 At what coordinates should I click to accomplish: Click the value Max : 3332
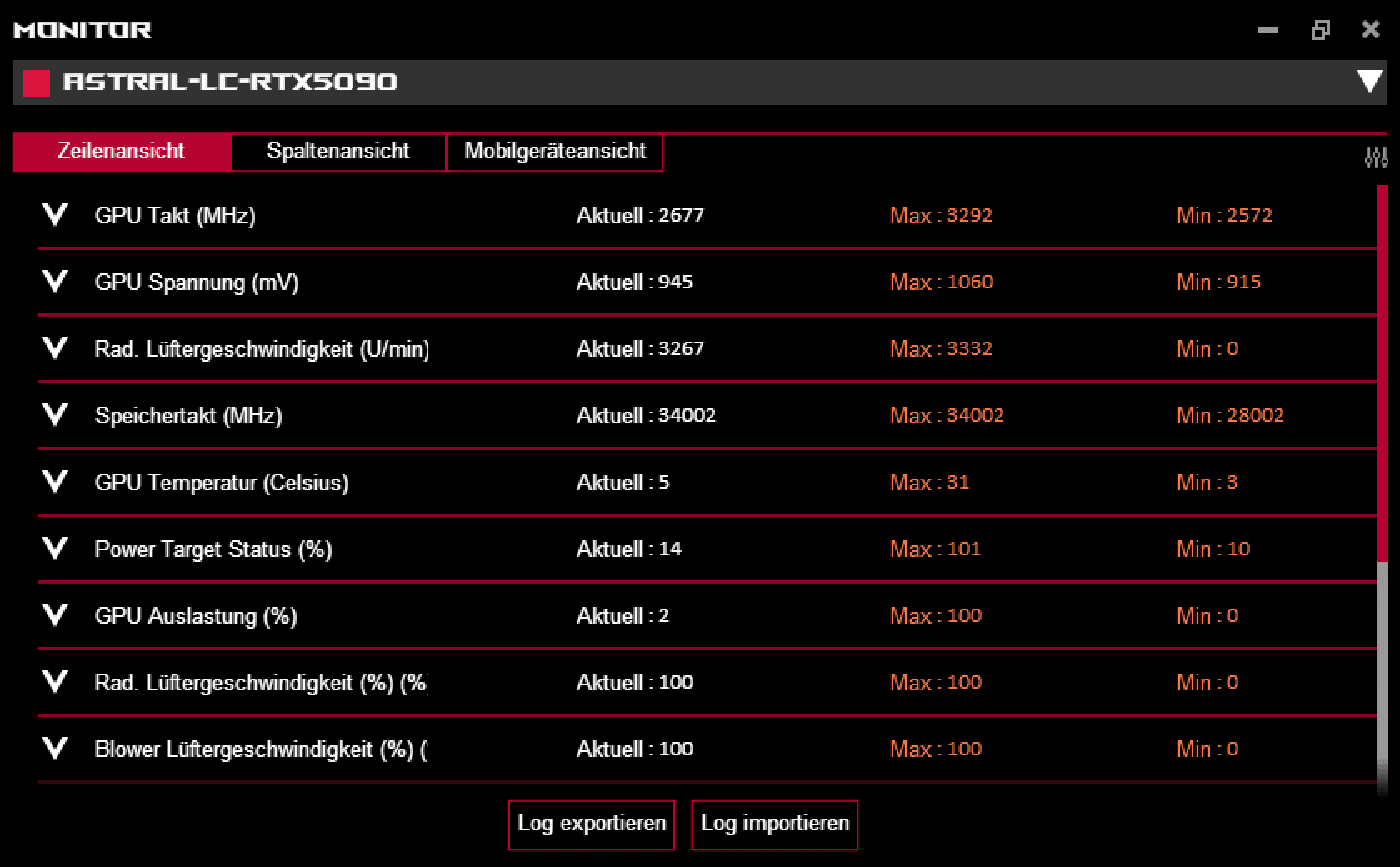(x=941, y=349)
